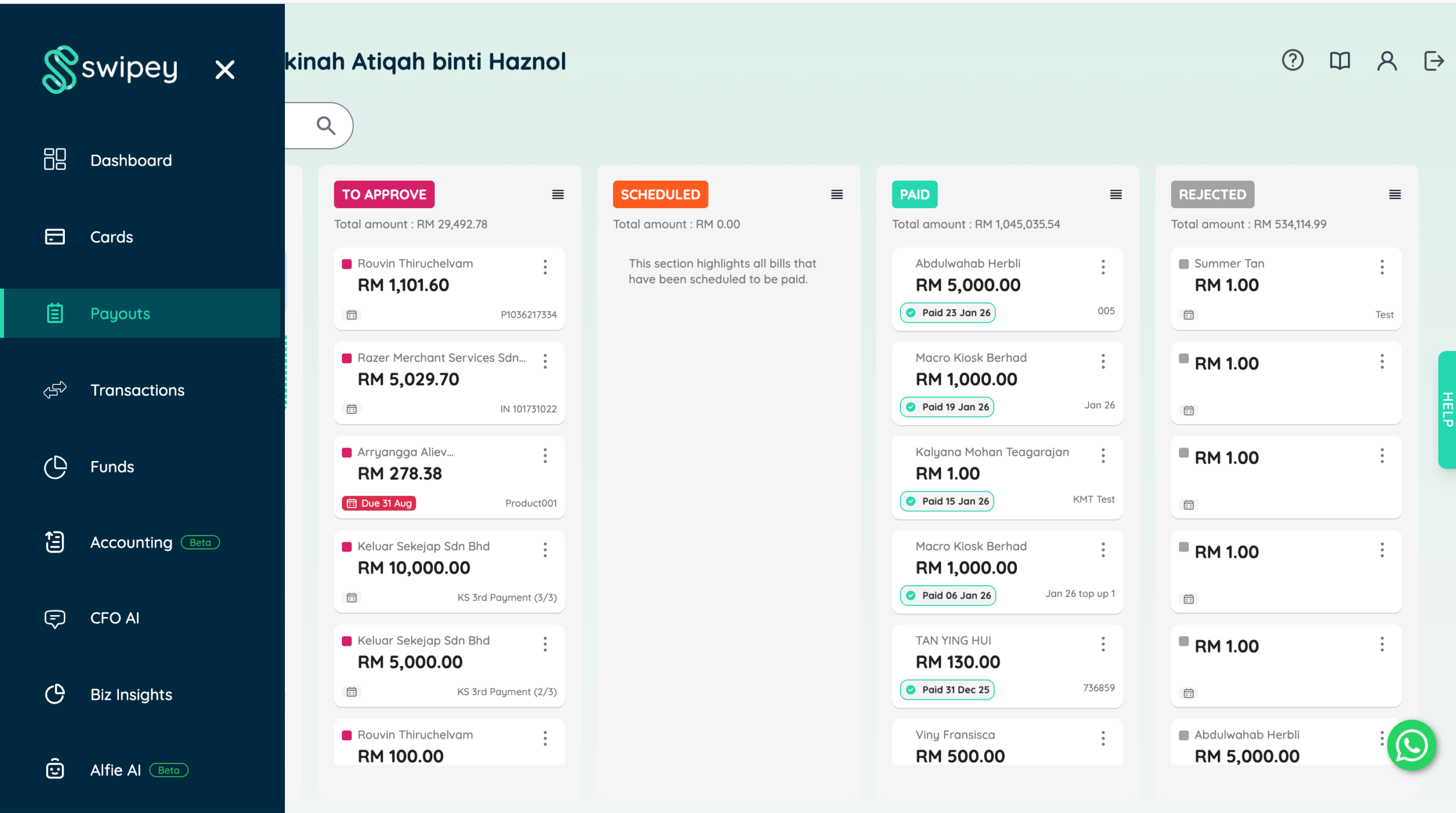Viewport: 1456px width, 813px height.
Task: Open options for Razer Merchant Services bill
Action: [x=545, y=362]
